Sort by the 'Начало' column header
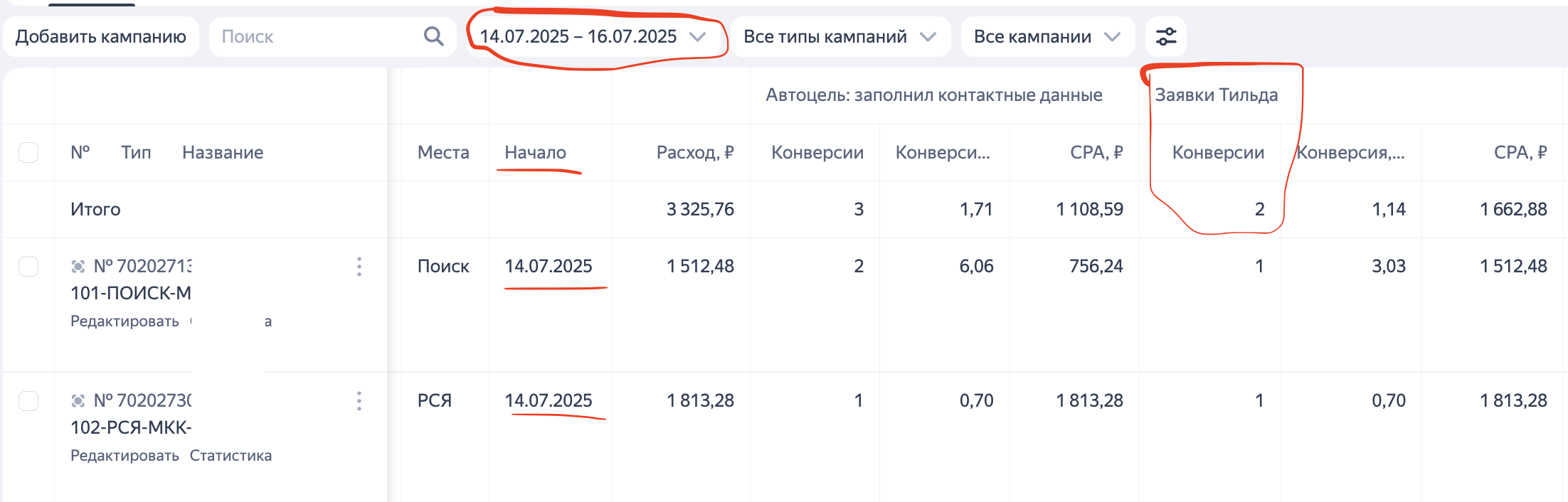 pyautogui.click(x=535, y=152)
